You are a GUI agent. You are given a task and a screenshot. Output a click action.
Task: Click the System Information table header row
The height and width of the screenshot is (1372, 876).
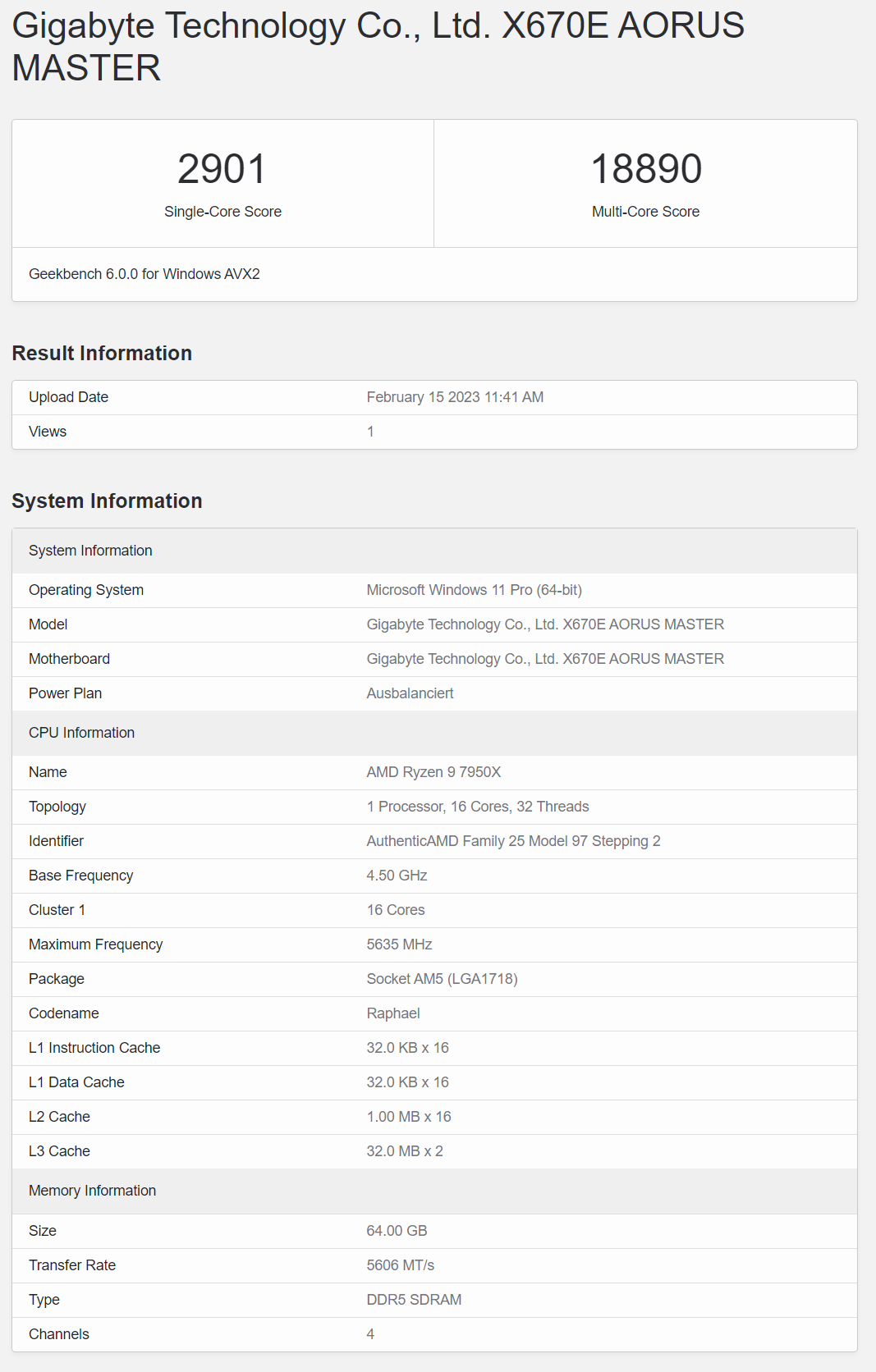[434, 551]
